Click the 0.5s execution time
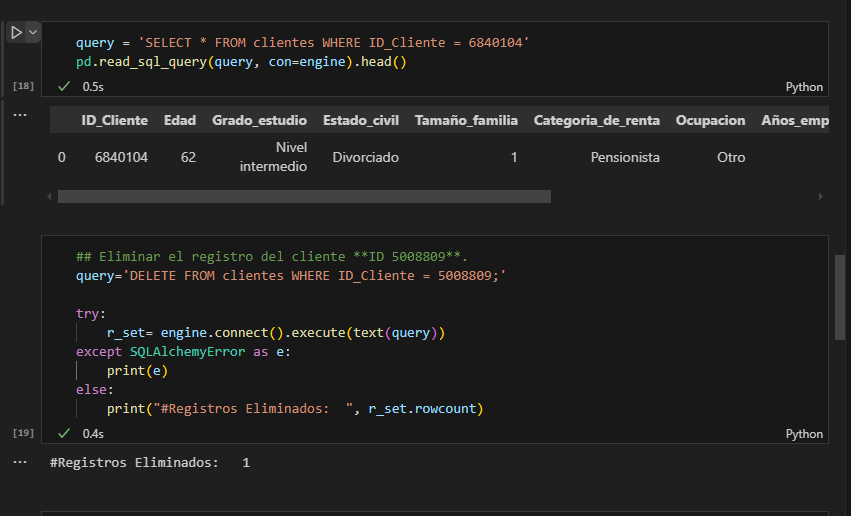 coord(93,87)
